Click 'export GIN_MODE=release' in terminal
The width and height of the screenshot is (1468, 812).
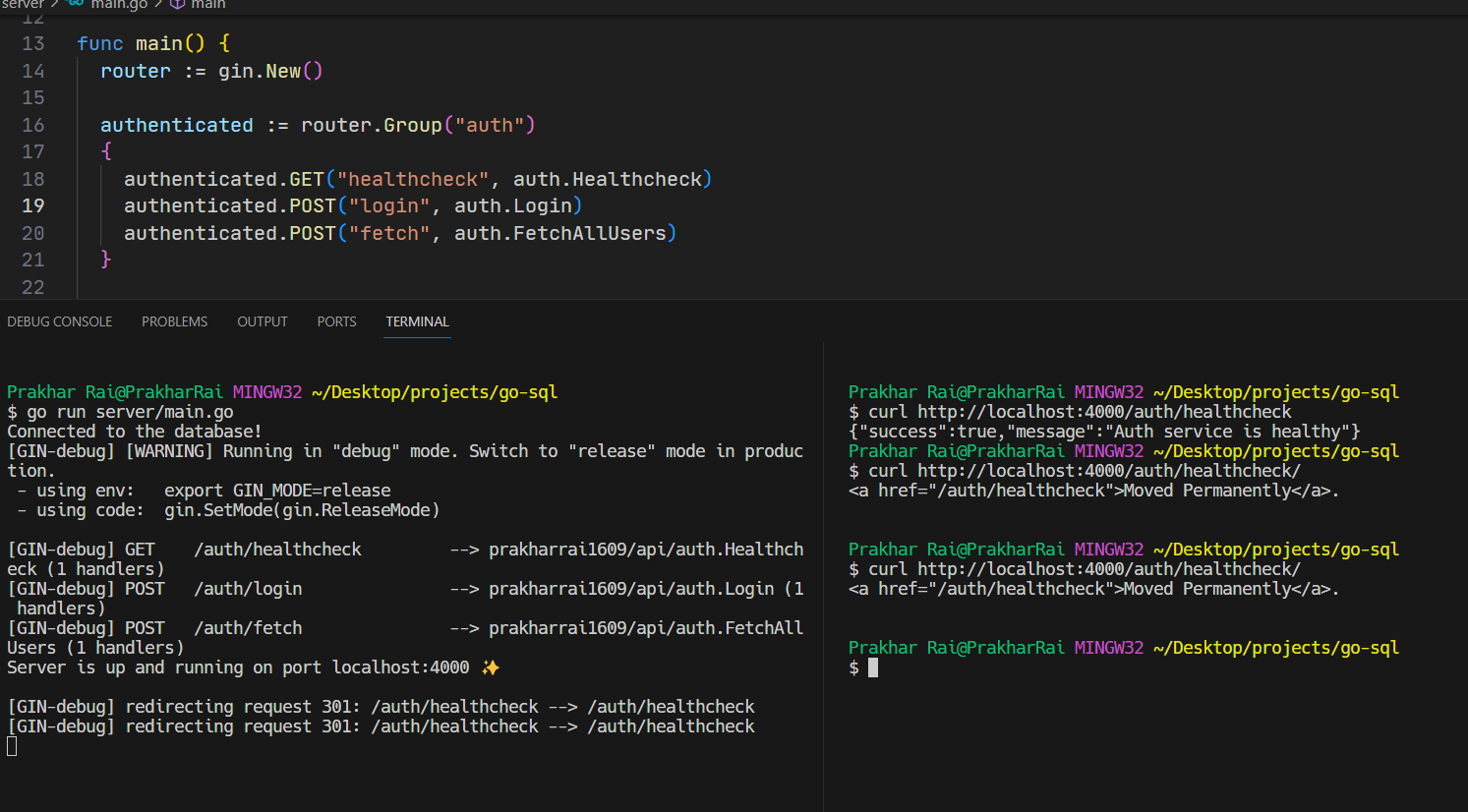(x=277, y=491)
